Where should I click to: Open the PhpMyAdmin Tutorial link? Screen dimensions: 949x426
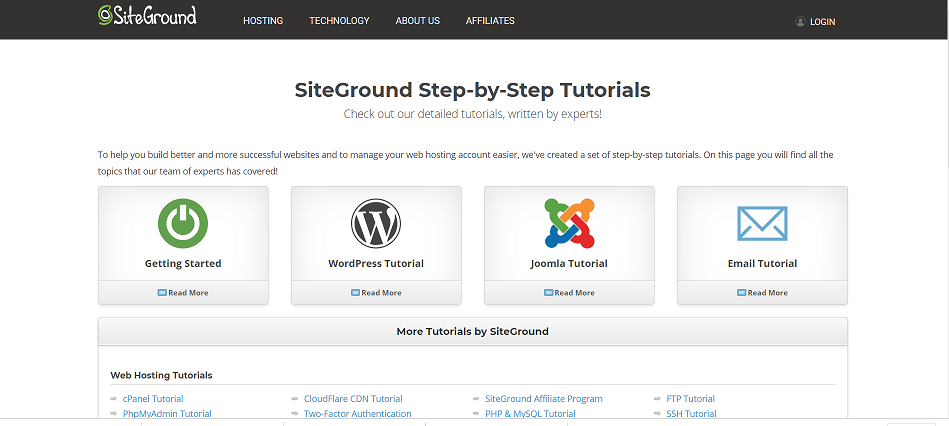click(x=167, y=414)
